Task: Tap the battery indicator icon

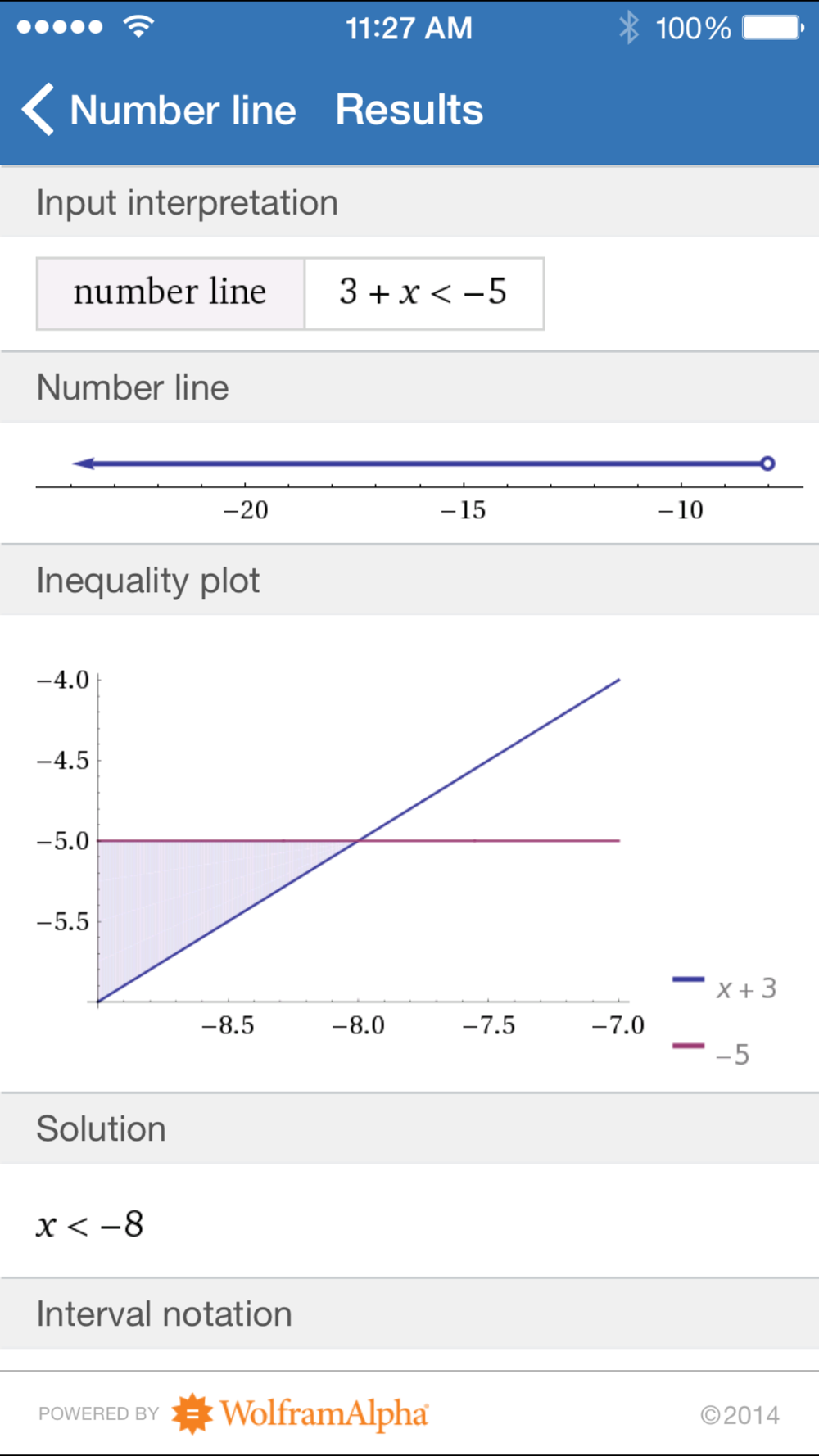Action: tap(772, 28)
